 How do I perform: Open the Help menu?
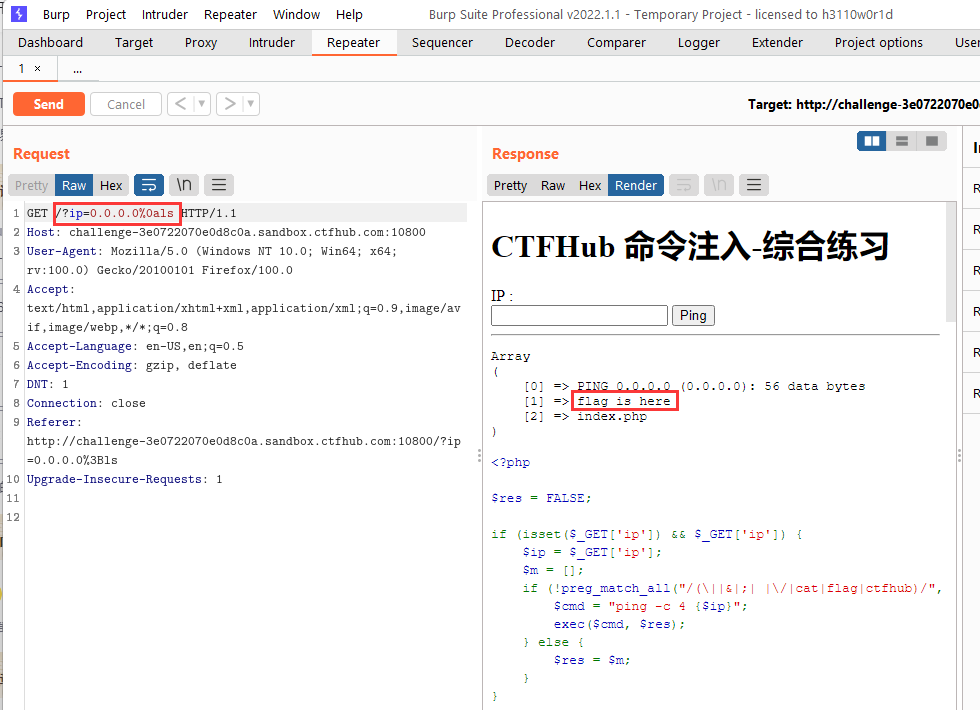[x=349, y=14]
